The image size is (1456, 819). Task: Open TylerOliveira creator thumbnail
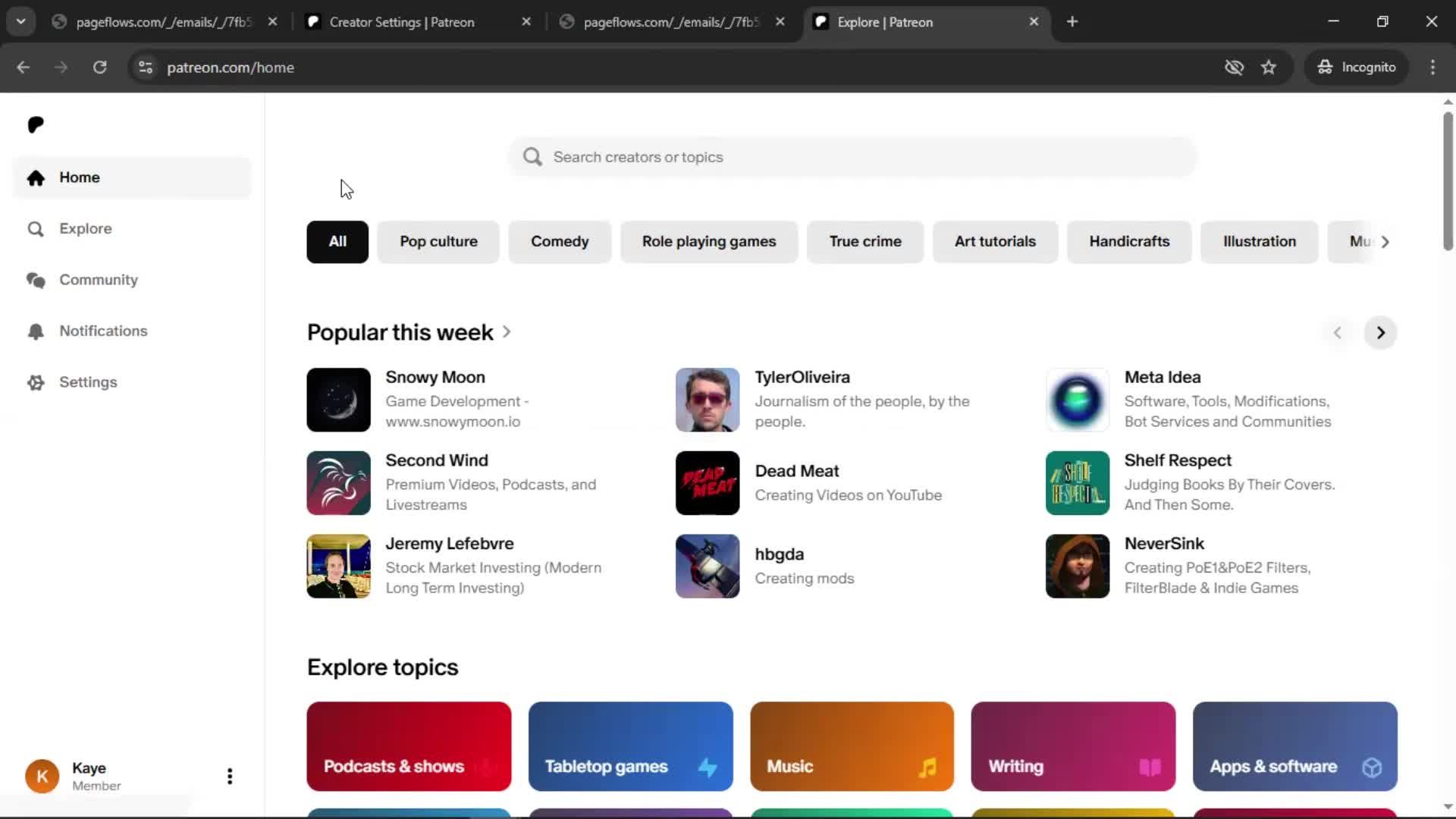[x=708, y=400]
